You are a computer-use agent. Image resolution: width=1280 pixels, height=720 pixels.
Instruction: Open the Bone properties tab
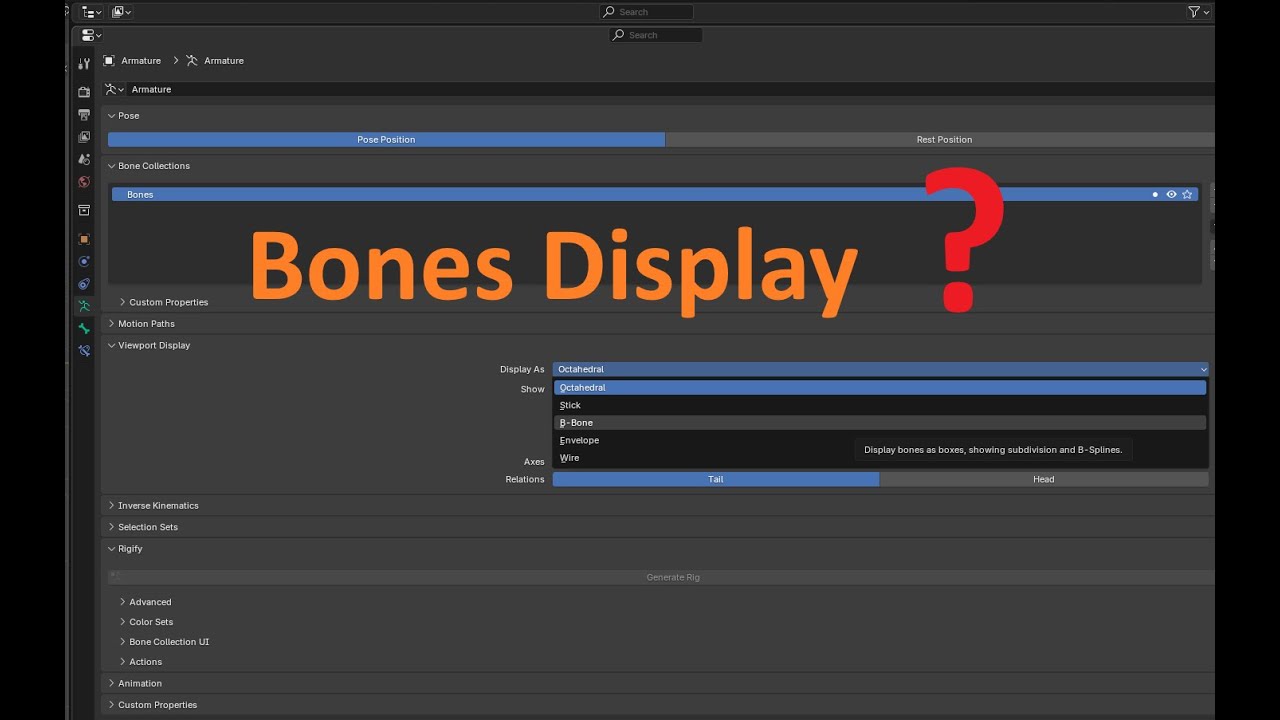pos(84,328)
